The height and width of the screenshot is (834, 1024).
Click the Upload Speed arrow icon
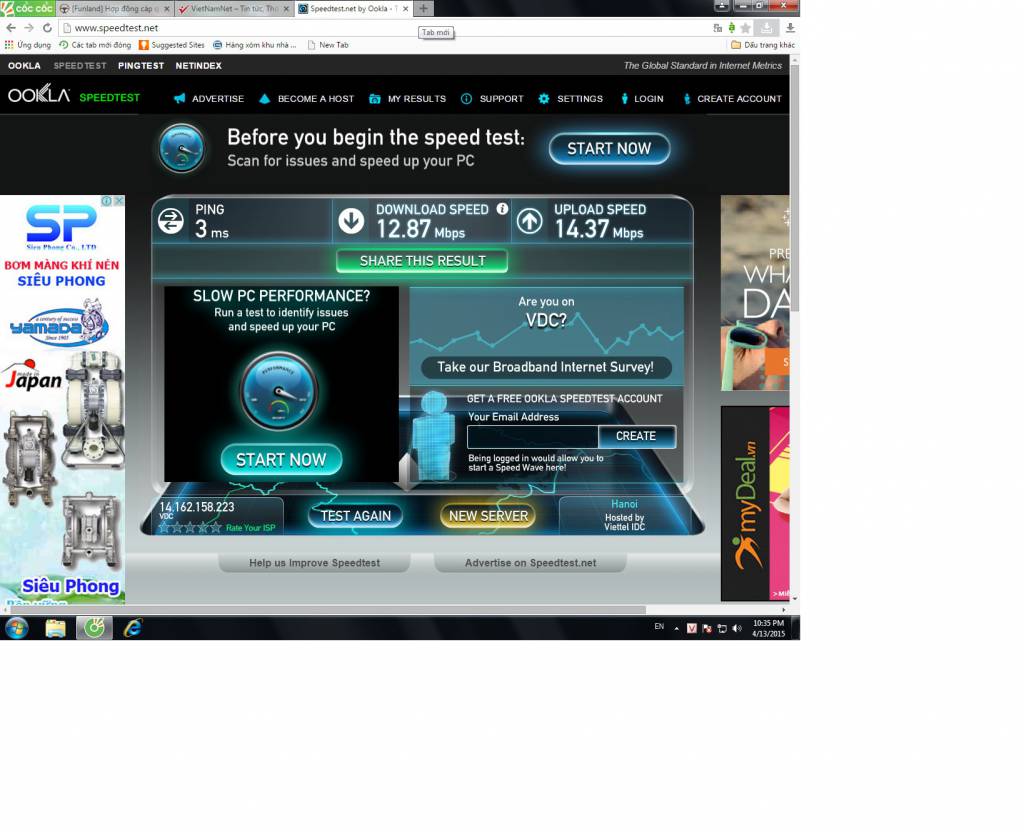pyautogui.click(x=530, y=221)
